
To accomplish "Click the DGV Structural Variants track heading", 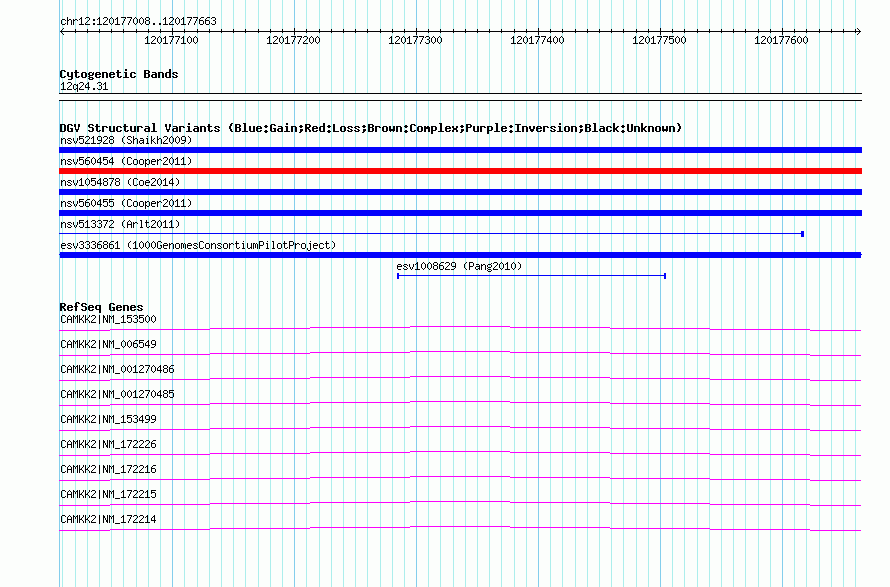I will (371, 128).
